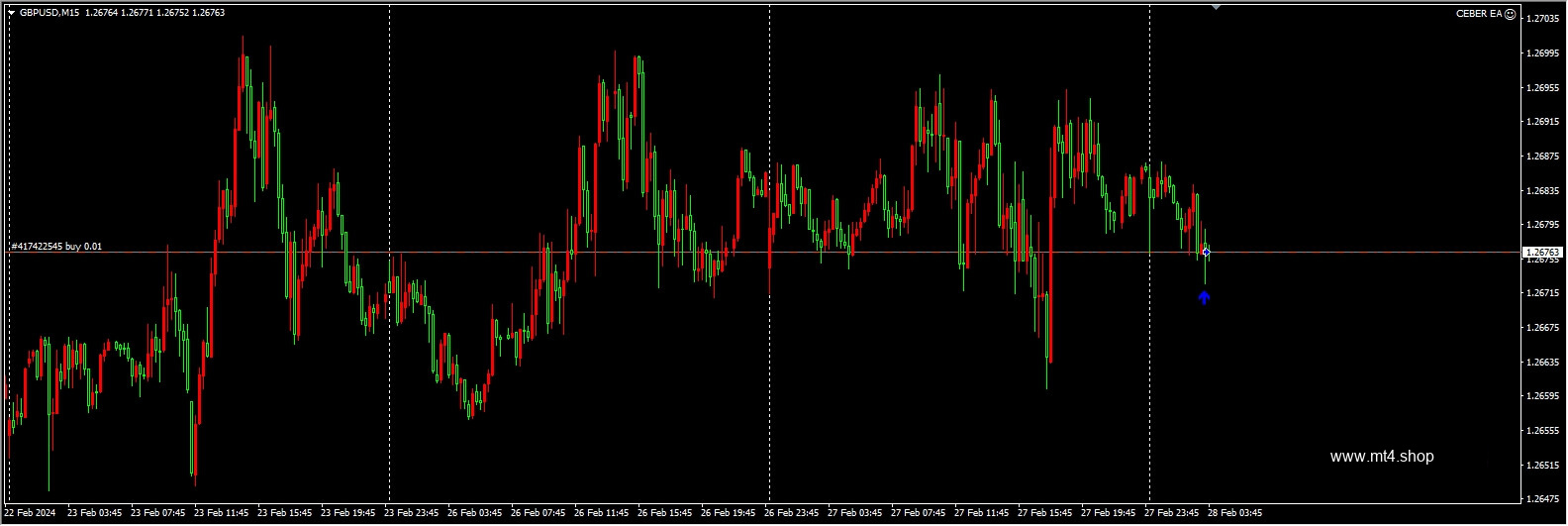The image size is (1568, 526).
Task: Click the 26 Feb 23:45 time label
Action: 792,513
